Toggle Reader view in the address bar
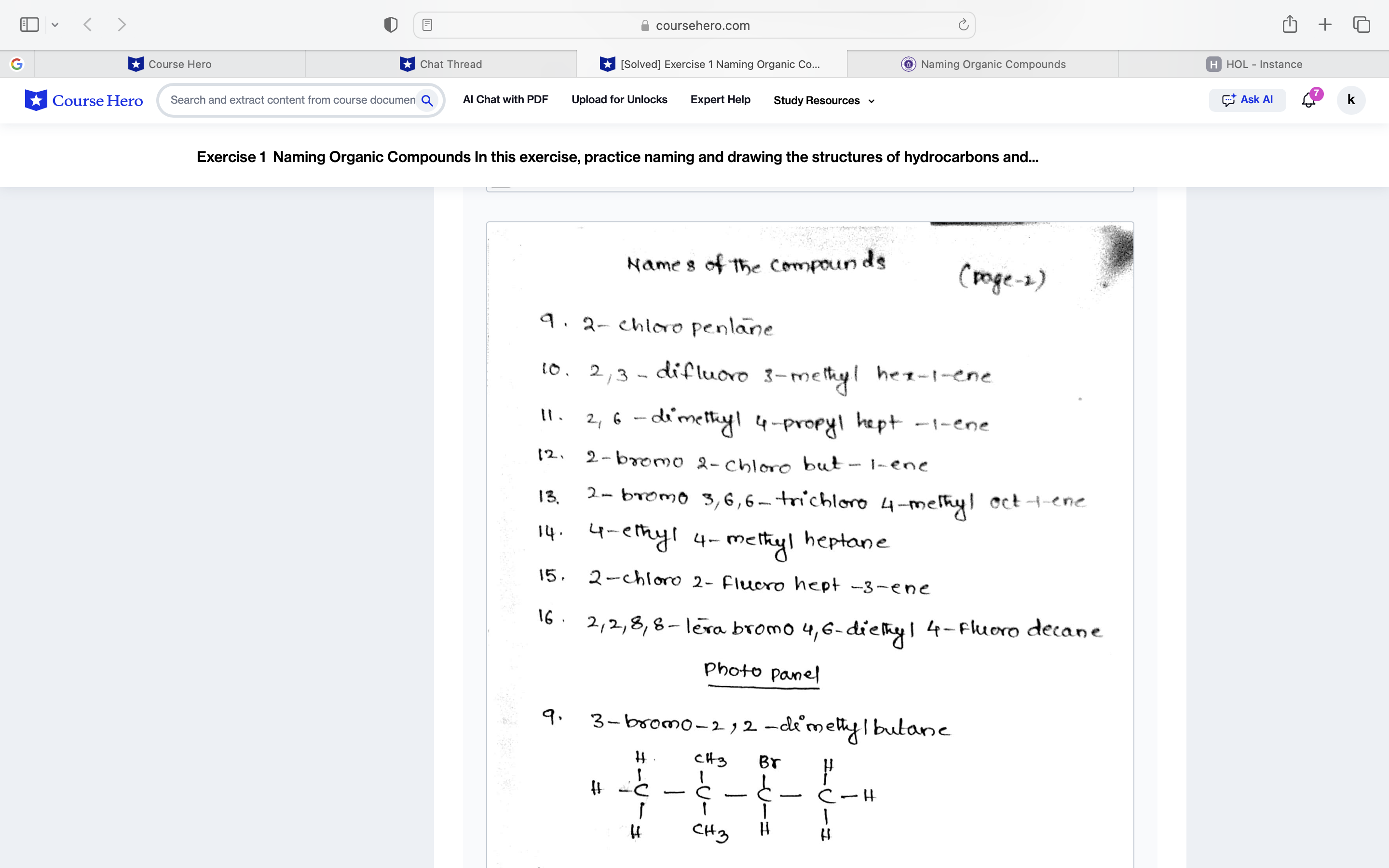The image size is (1389, 868). [427, 25]
